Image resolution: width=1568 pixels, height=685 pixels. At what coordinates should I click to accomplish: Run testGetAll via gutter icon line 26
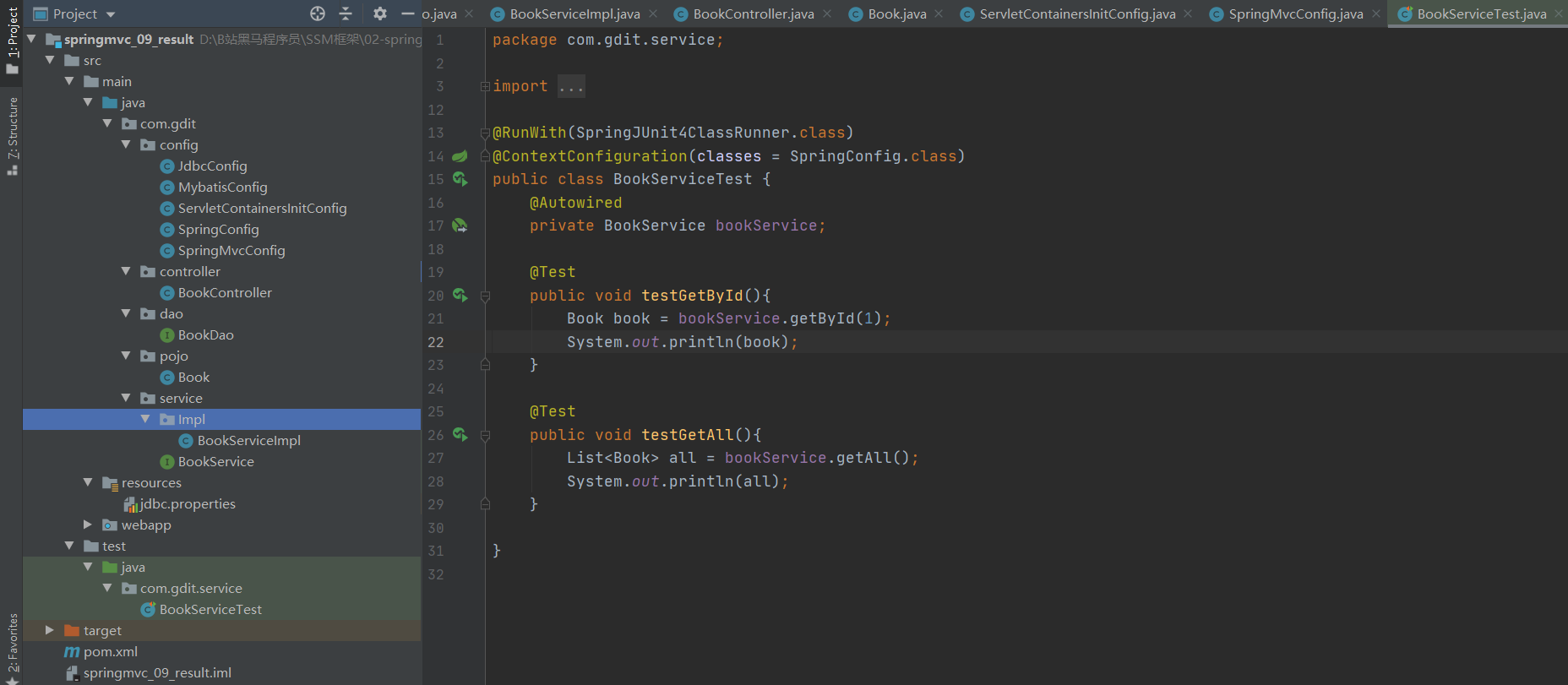[460, 435]
